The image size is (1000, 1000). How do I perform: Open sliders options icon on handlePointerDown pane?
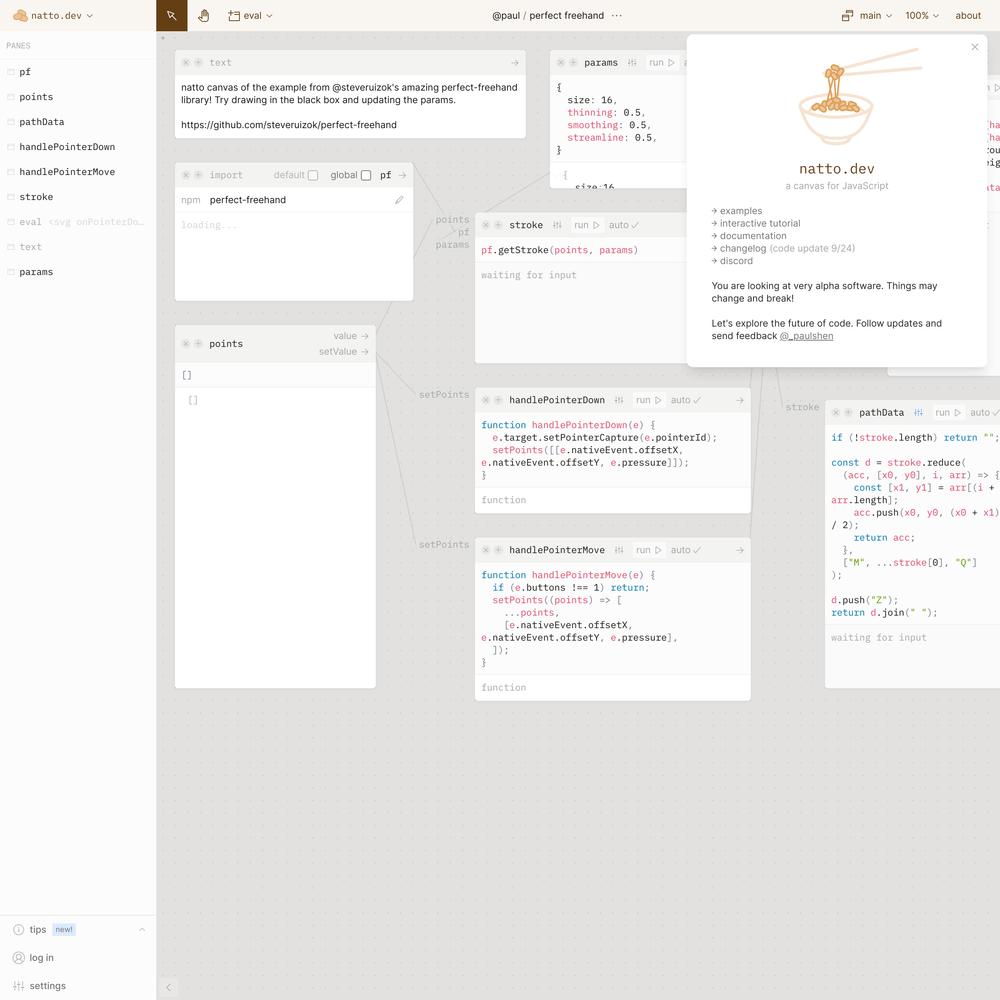point(619,400)
